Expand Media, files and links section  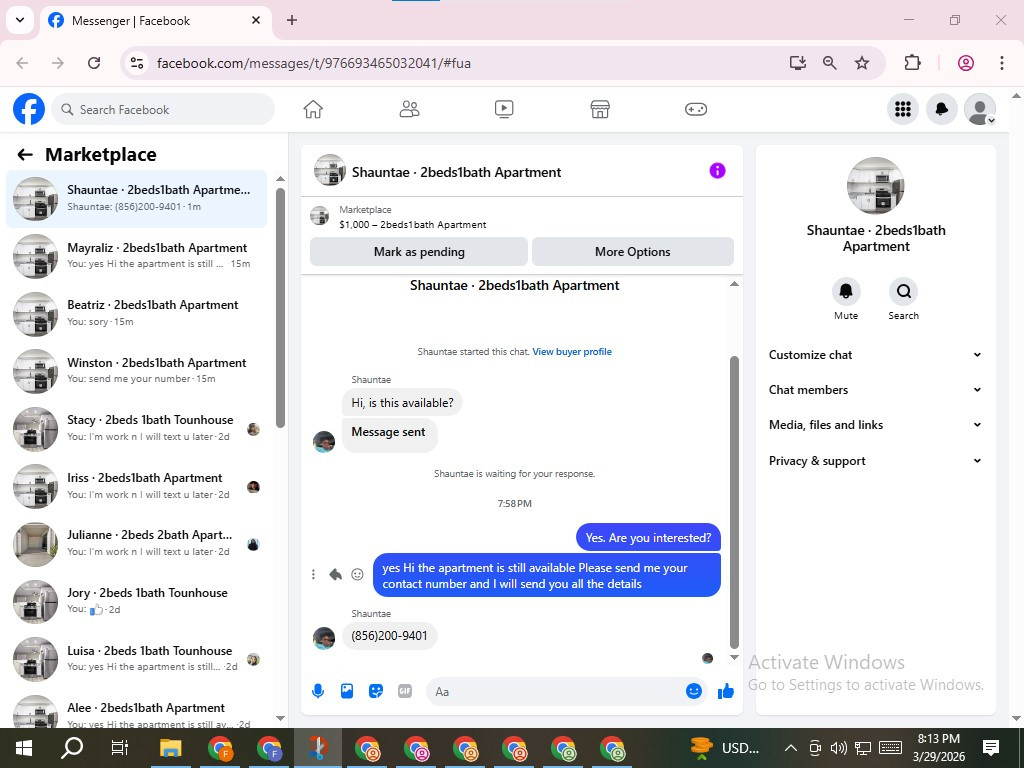[875, 425]
